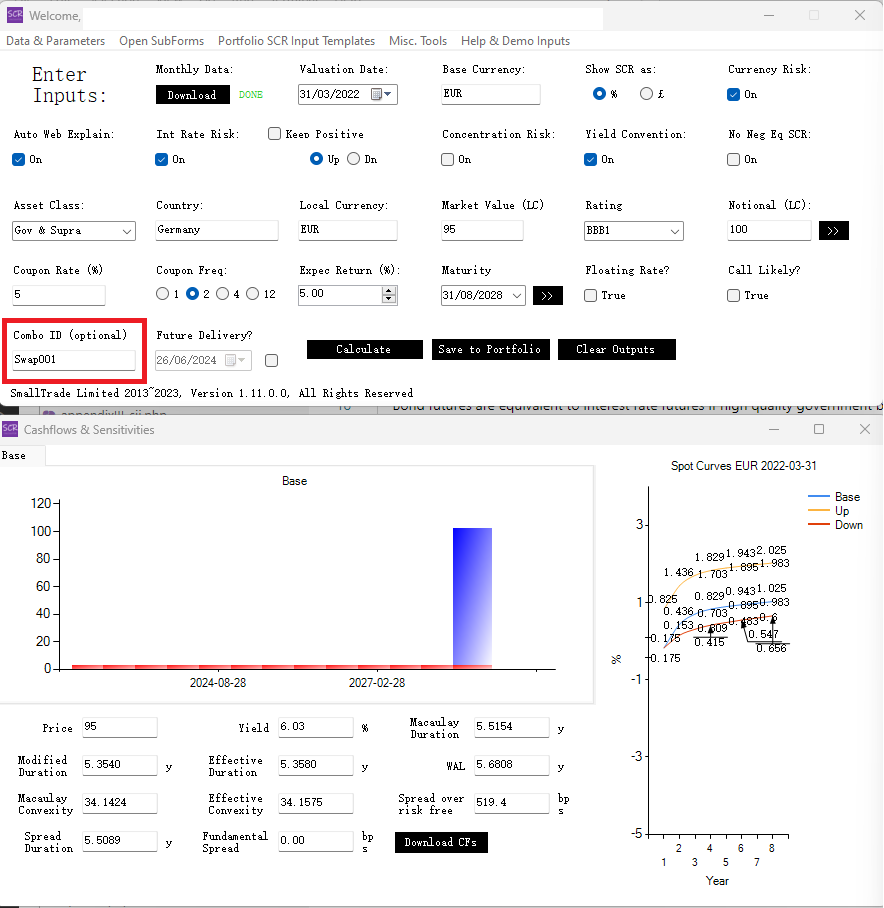Screen dimensions: 884x908
Task: Open the Rating dropdown list
Action: [675, 232]
